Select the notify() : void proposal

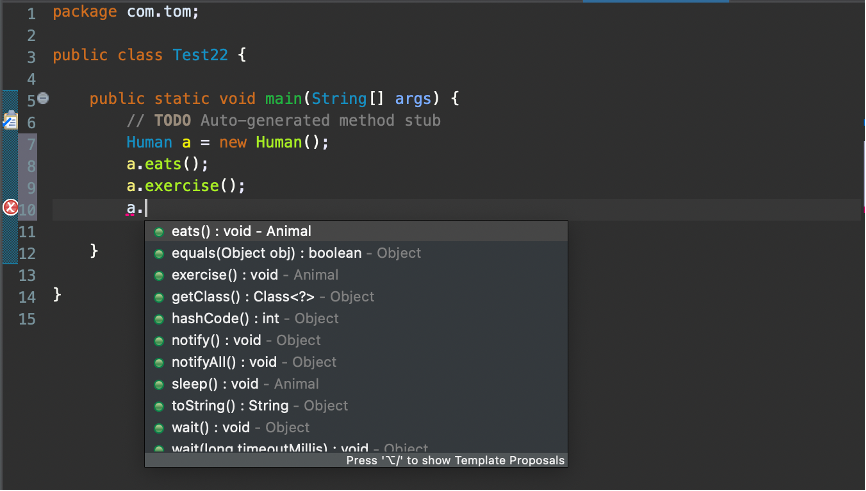(356, 340)
